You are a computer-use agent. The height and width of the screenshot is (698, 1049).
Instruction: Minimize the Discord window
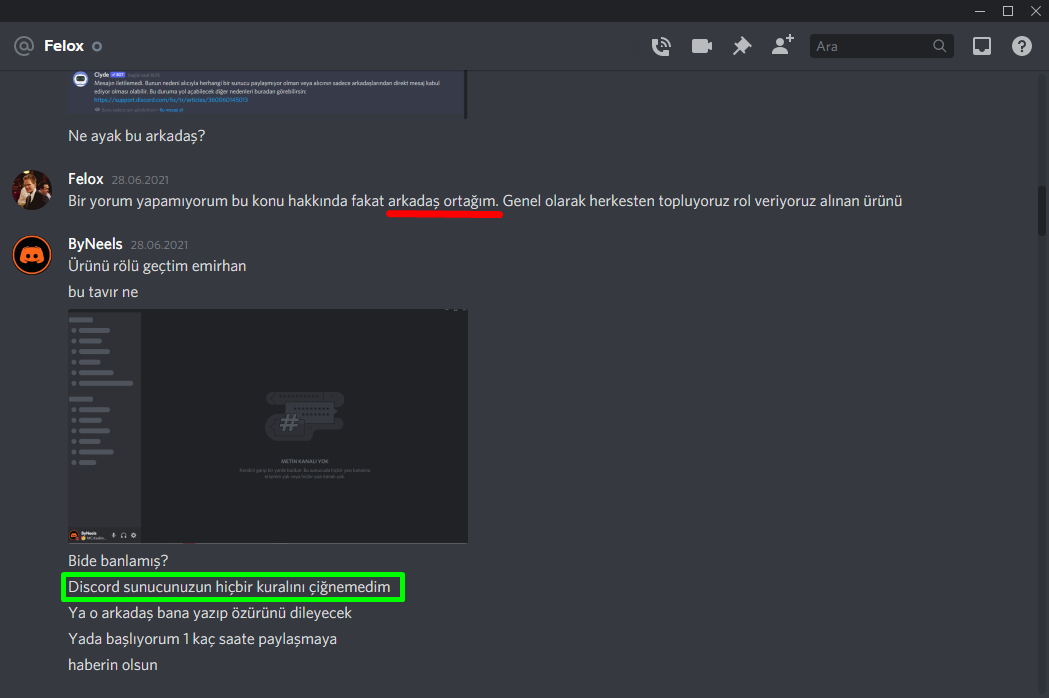click(x=980, y=11)
